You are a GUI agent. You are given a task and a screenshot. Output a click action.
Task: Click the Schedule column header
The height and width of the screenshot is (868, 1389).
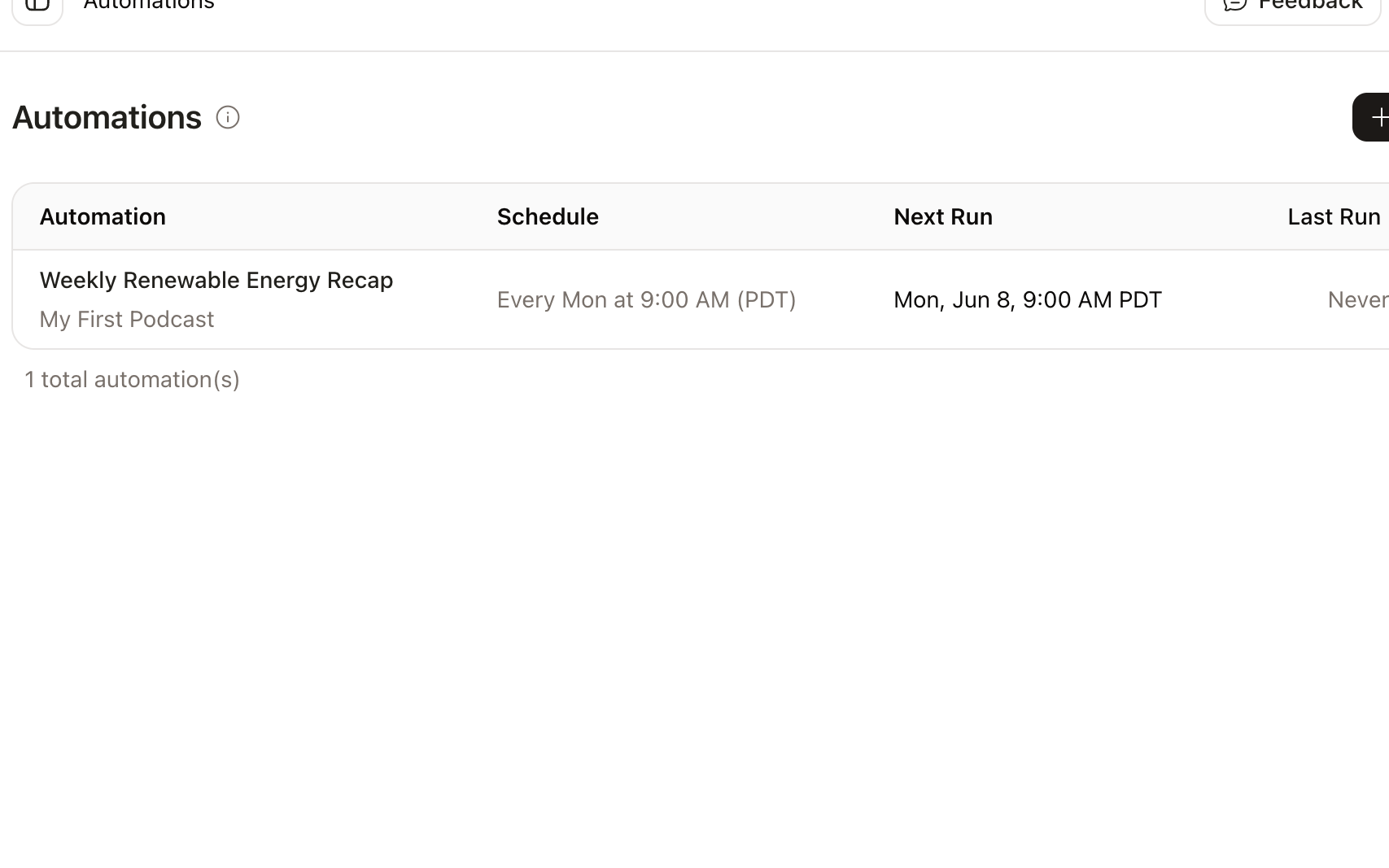pyautogui.click(x=548, y=216)
